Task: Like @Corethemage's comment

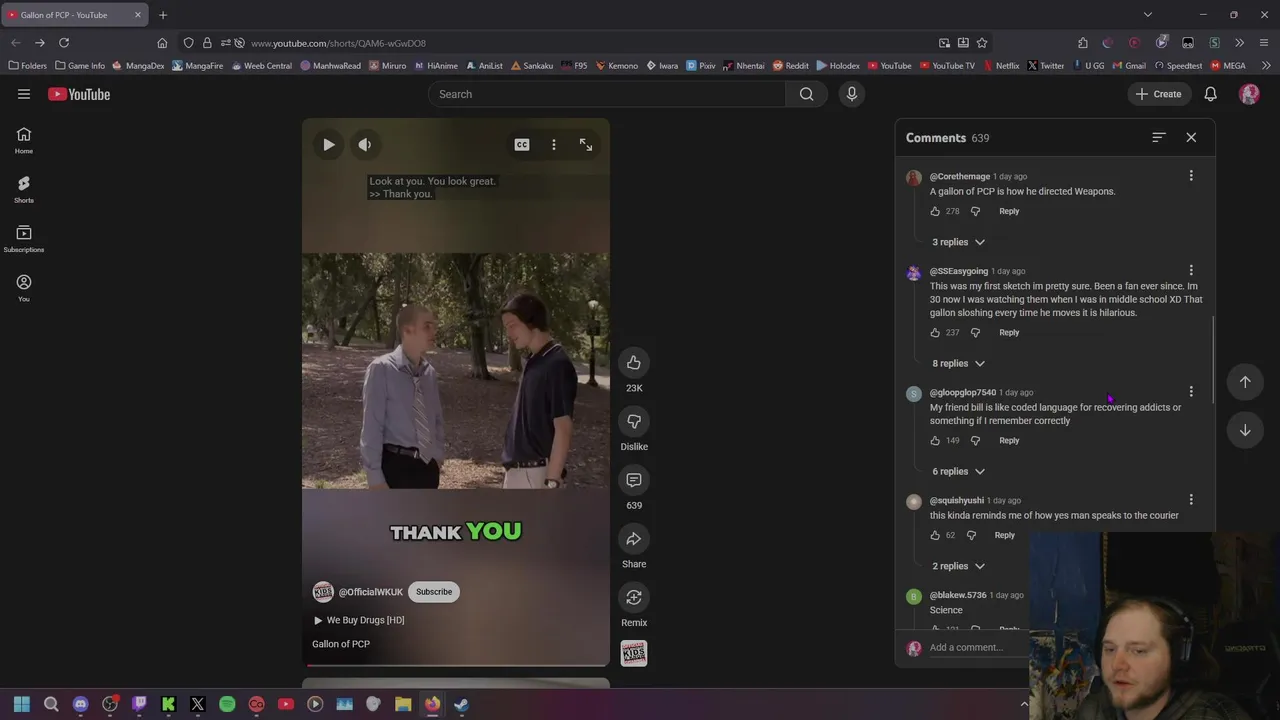Action: pyautogui.click(x=935, y=211)
